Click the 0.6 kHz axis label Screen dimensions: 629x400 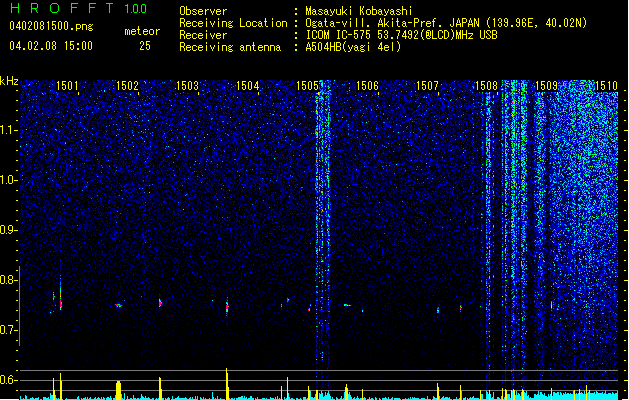8,380
